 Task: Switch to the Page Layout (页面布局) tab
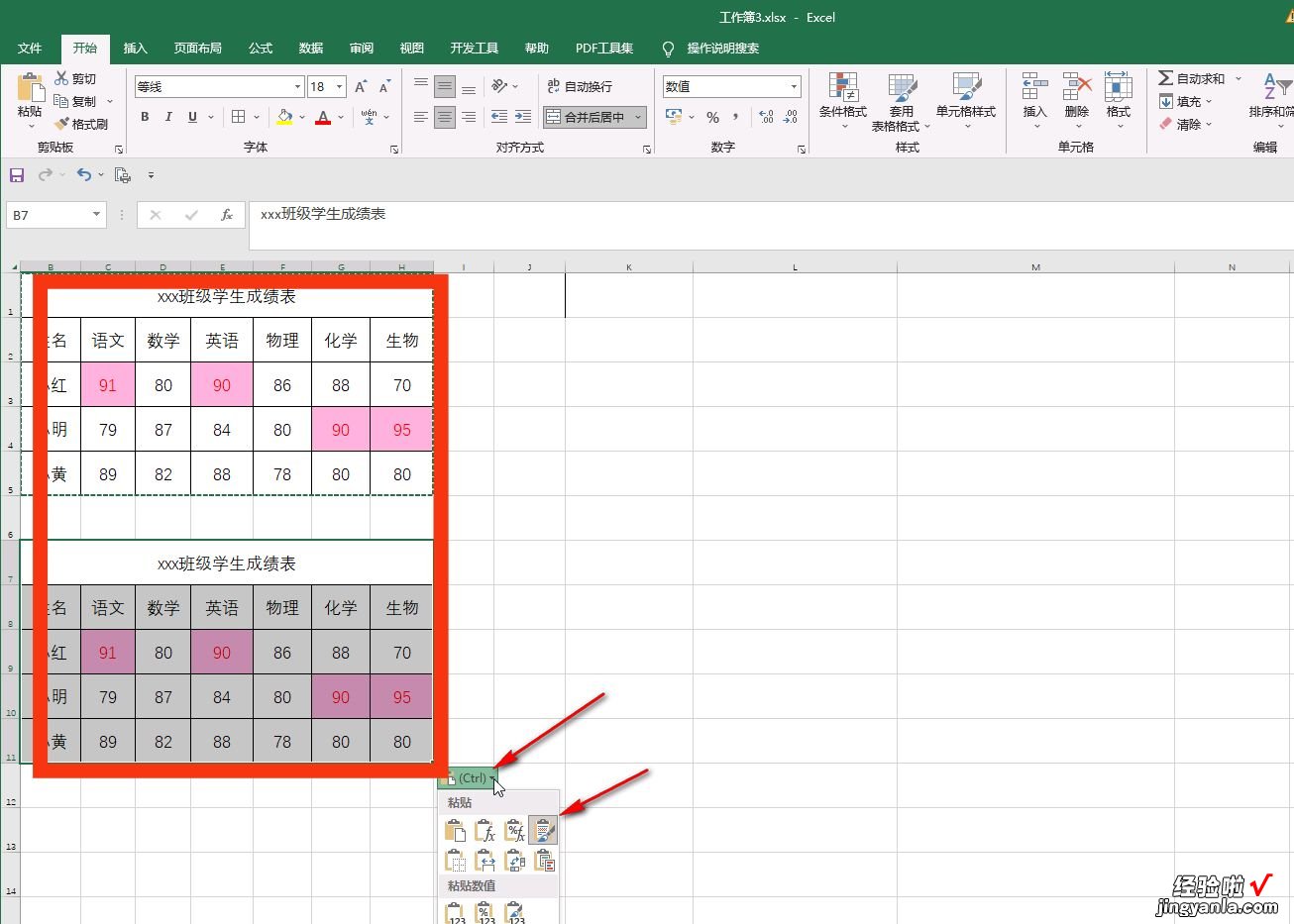coord(198,49)
